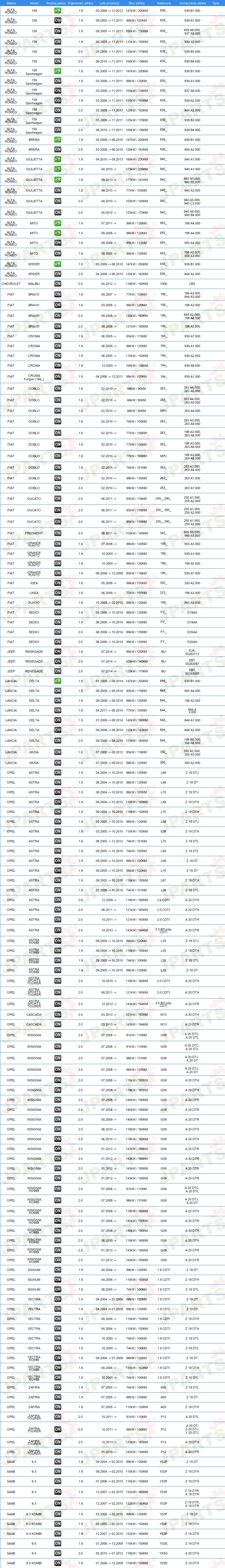Select the L67 body code cell
The width and height of the screenshot is (225, 1568).
pyautogui.click(x=164, y=880)
